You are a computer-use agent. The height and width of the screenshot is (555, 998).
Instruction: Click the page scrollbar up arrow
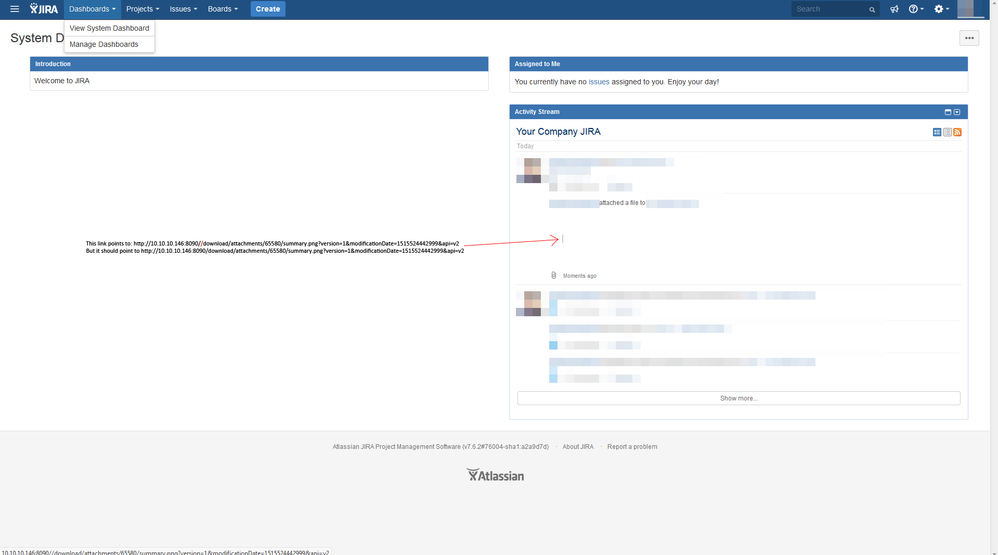tap(994, 4)
